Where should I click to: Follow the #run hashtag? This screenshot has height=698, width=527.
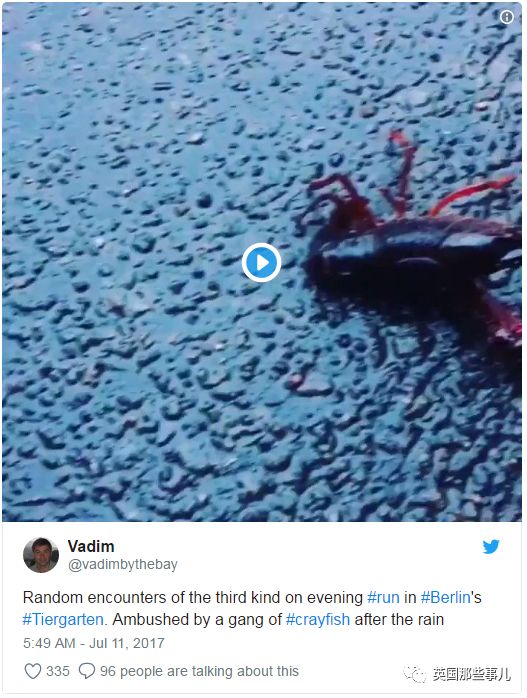[x=383, y=597]
